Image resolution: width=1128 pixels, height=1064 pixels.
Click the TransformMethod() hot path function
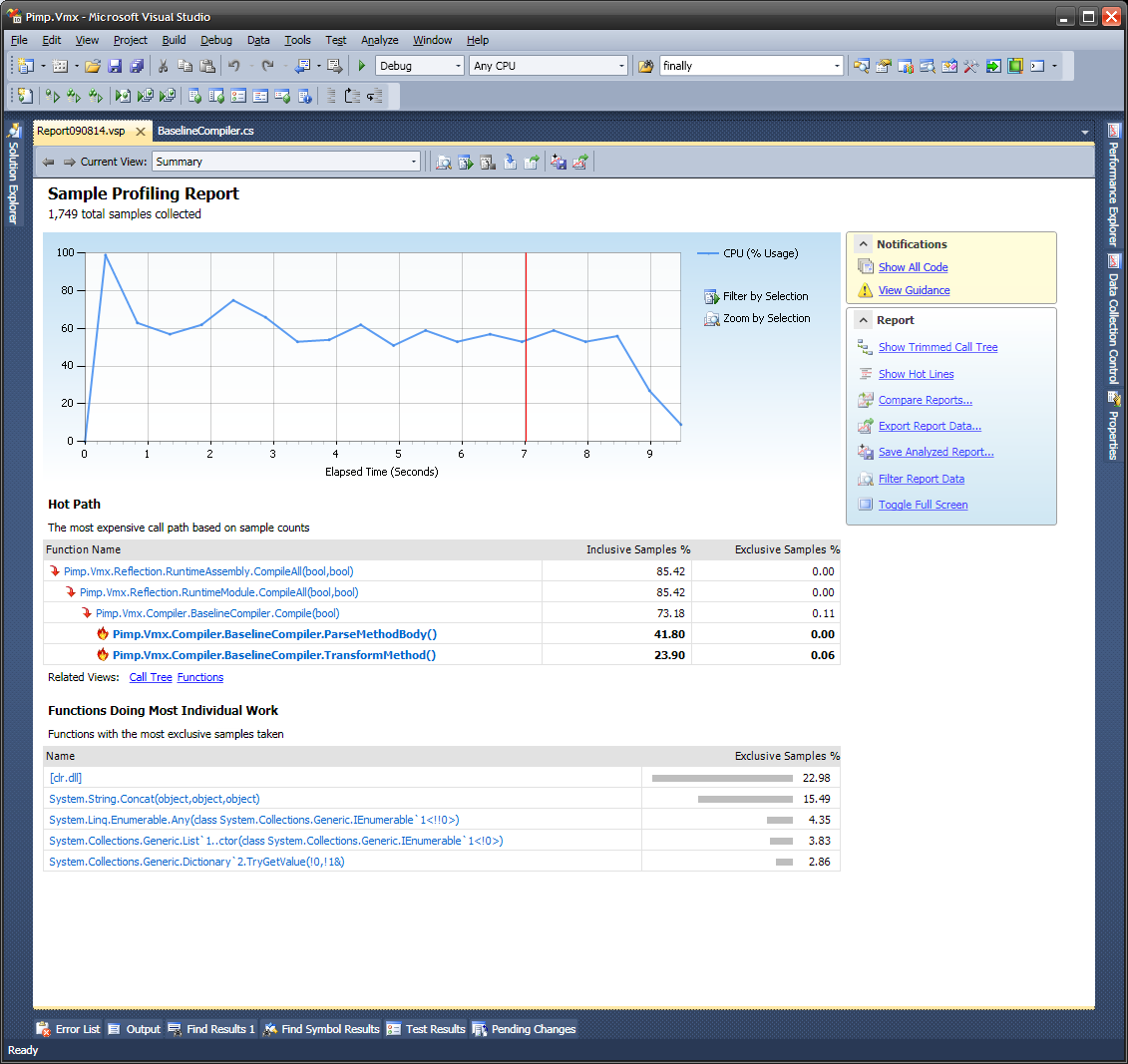[x=274, y=655]
